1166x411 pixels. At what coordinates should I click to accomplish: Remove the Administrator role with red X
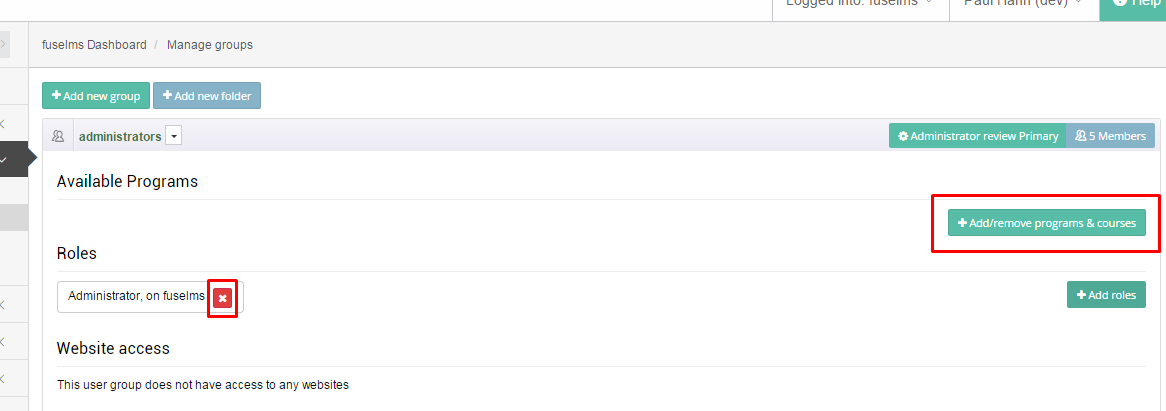coord(222,298)
